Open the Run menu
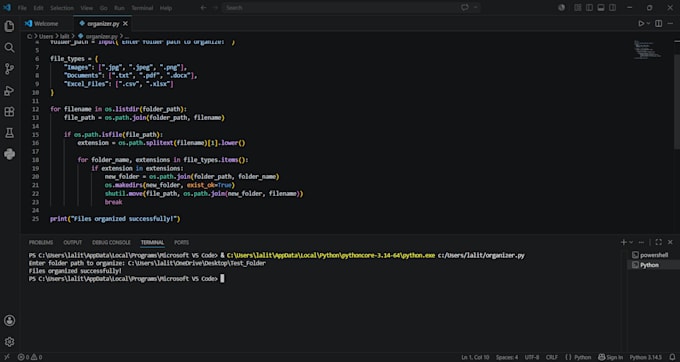The height and width of the screenshot is (362, 680). [x=119, y=8]
